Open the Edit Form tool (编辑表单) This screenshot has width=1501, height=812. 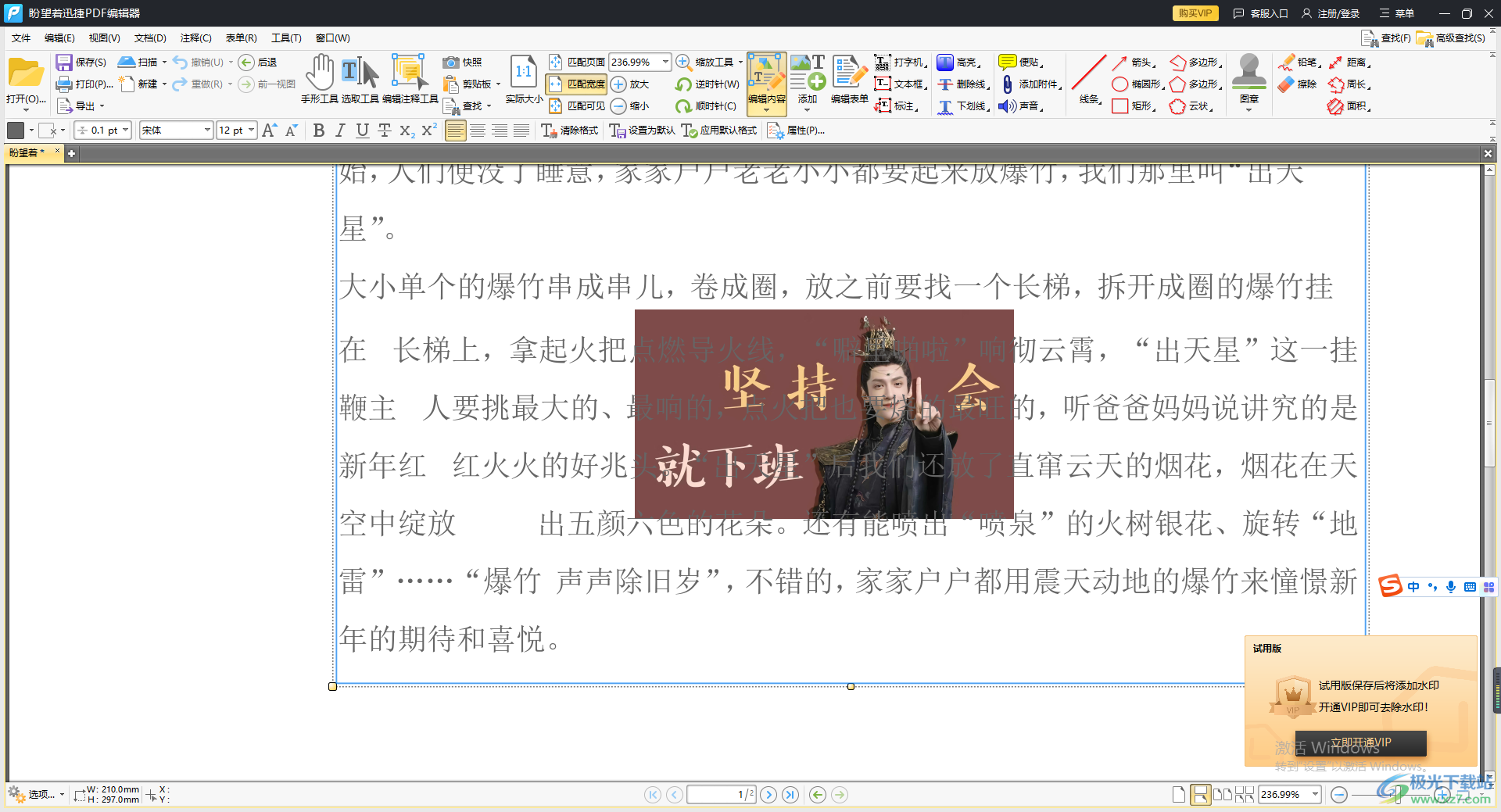point(849,79)
